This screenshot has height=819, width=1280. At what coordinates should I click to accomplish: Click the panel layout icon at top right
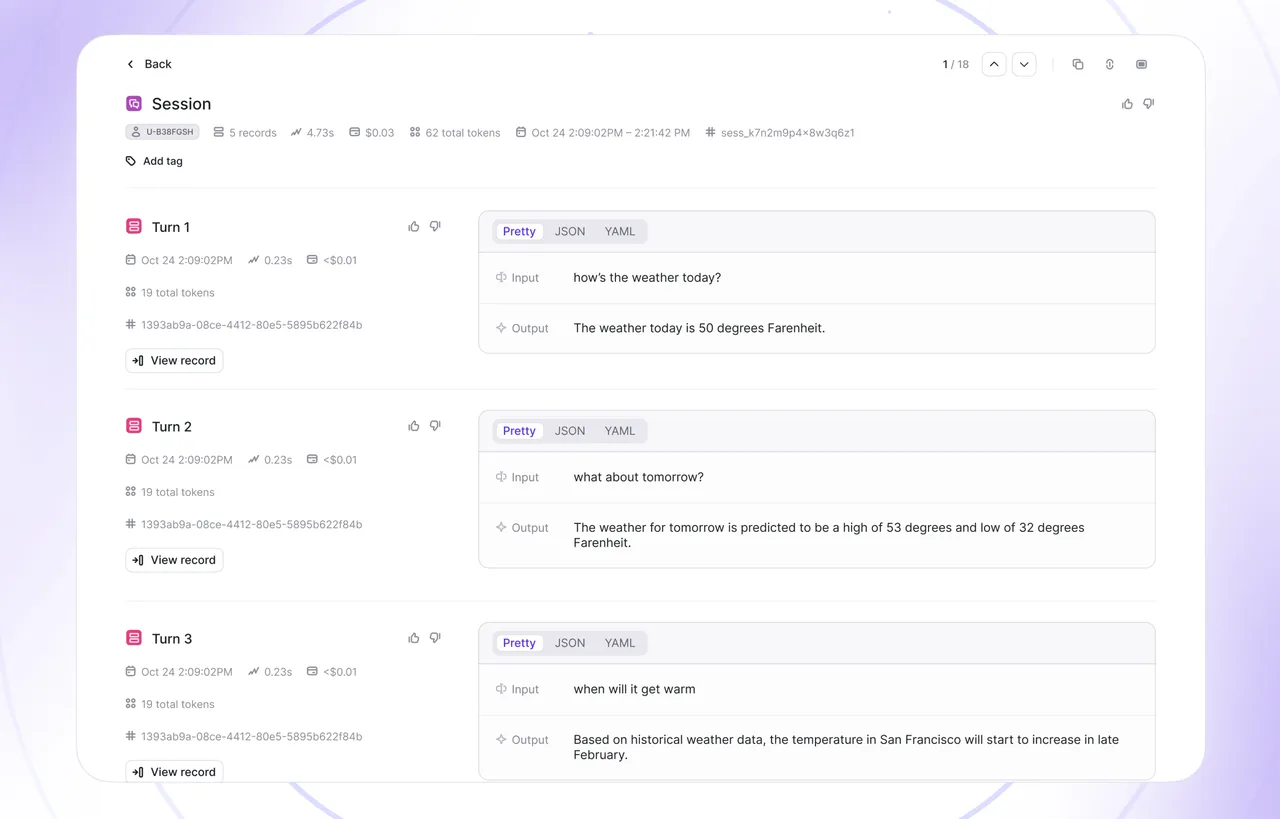[x=1142, y=64]
